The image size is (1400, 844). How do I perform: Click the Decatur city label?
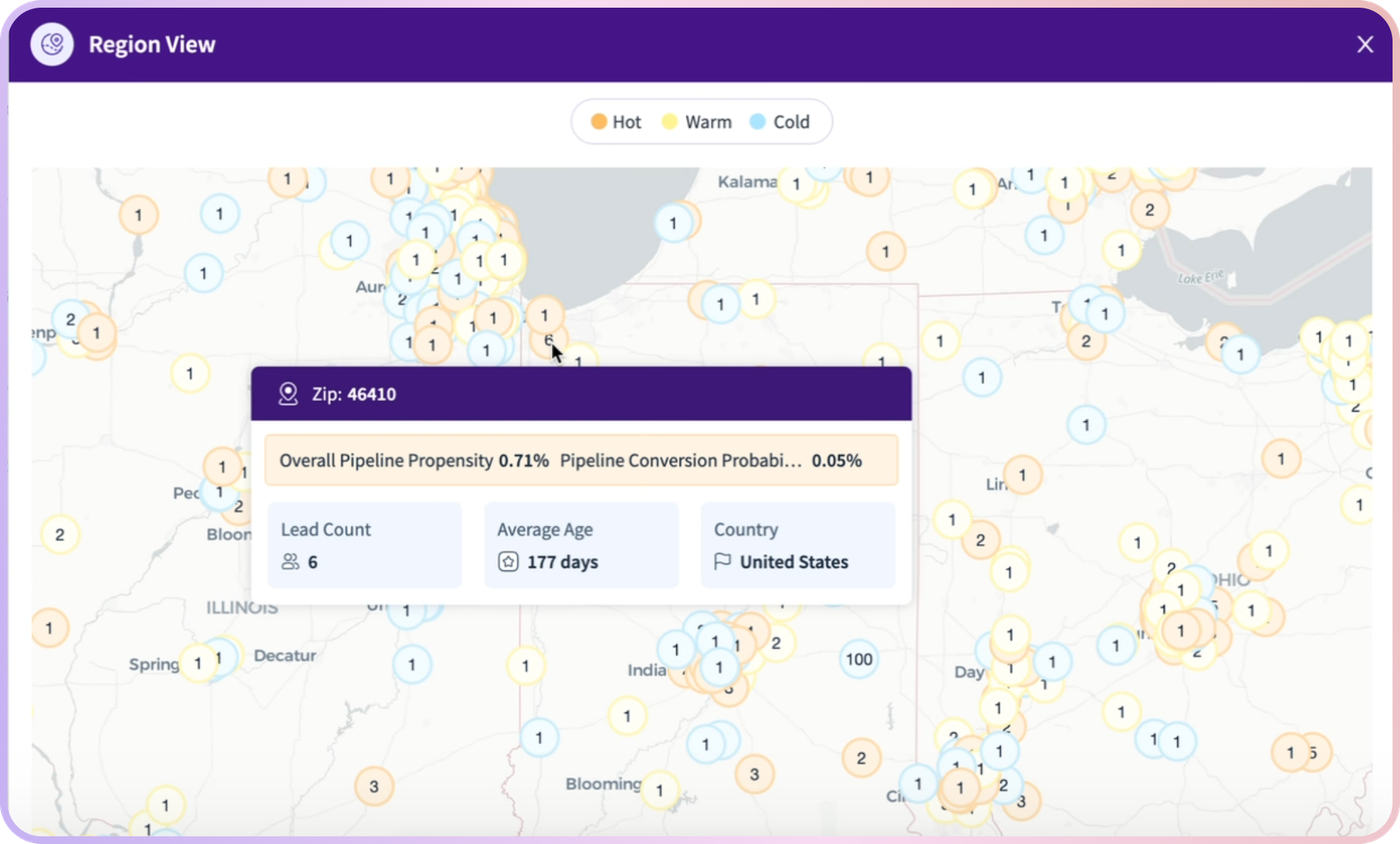(x=285, y=656)
